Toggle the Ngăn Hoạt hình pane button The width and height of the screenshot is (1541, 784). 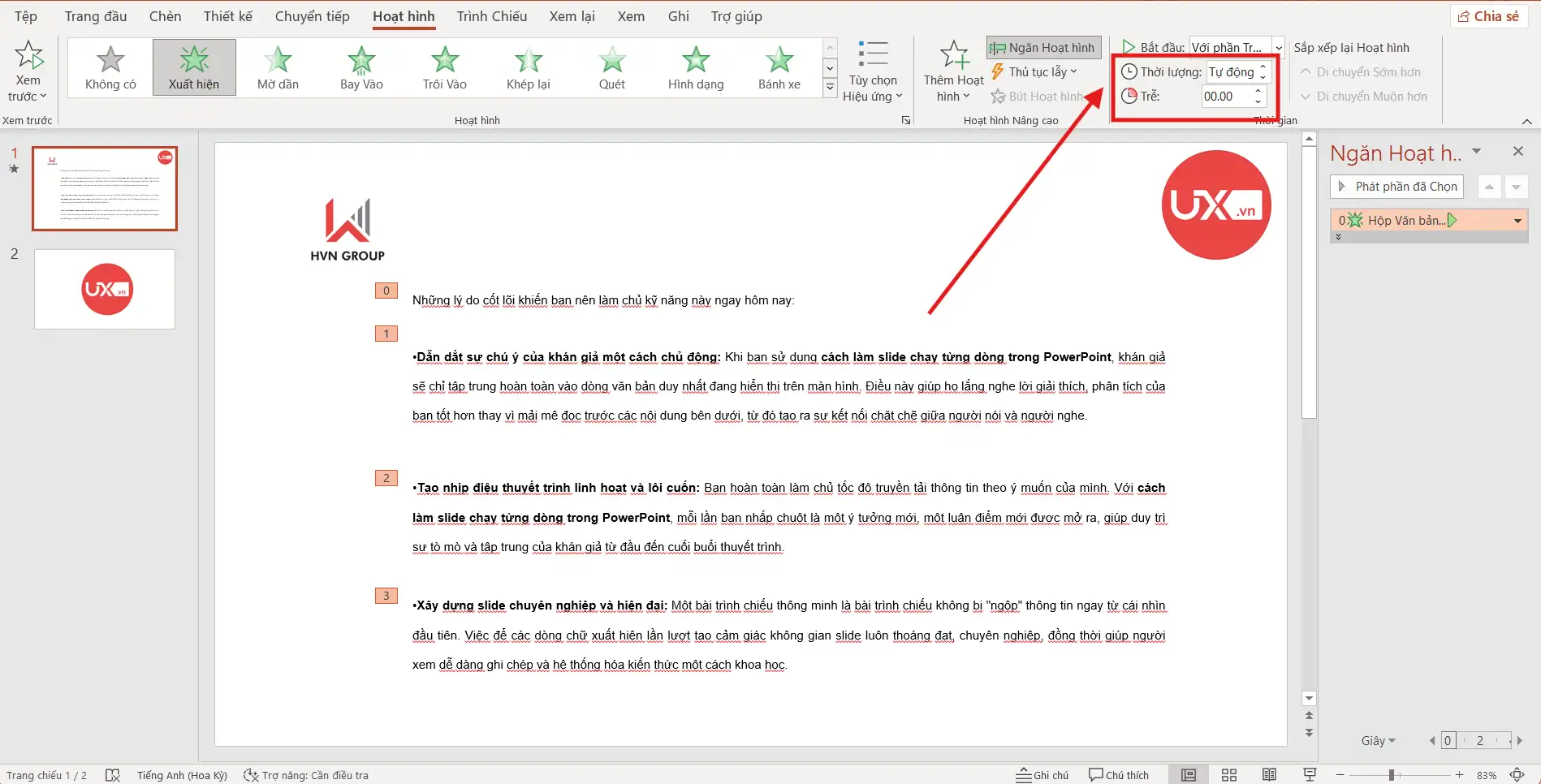pyautogui.click(x=1043, y=48)
